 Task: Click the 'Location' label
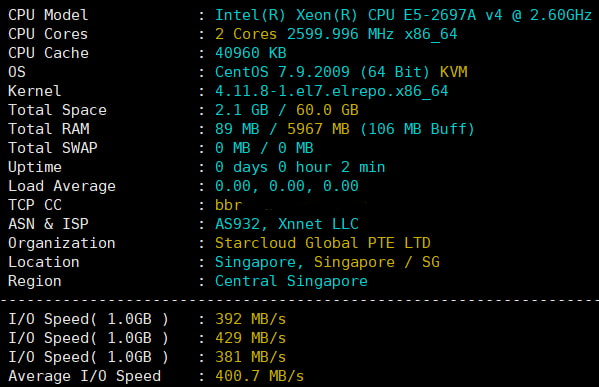44,262
